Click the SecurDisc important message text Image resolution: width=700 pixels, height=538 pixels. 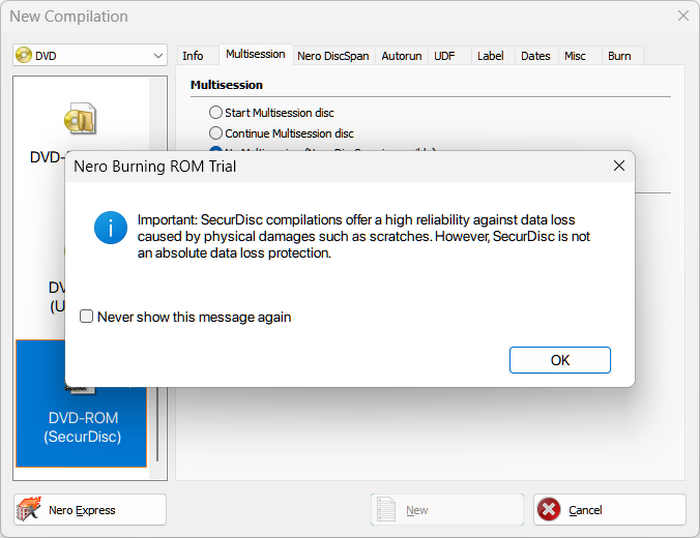coord(363,236)
